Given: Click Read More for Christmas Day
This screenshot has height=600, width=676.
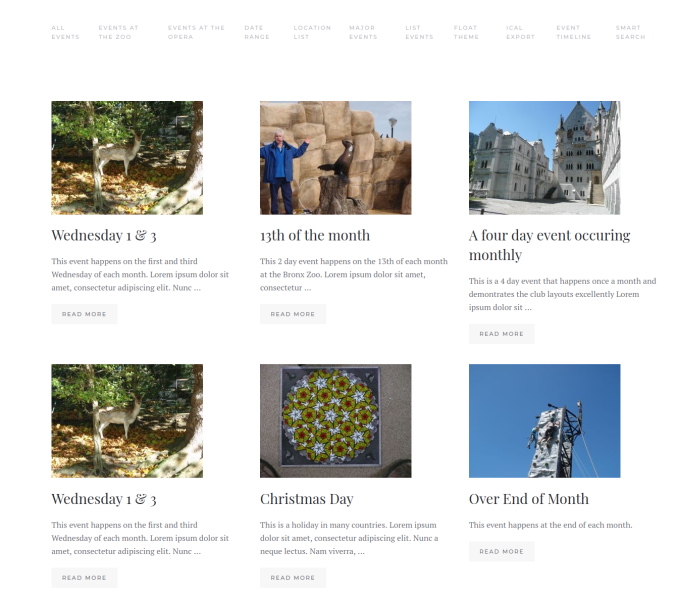Looking at the screenshot, I should [x=293, y=578].
